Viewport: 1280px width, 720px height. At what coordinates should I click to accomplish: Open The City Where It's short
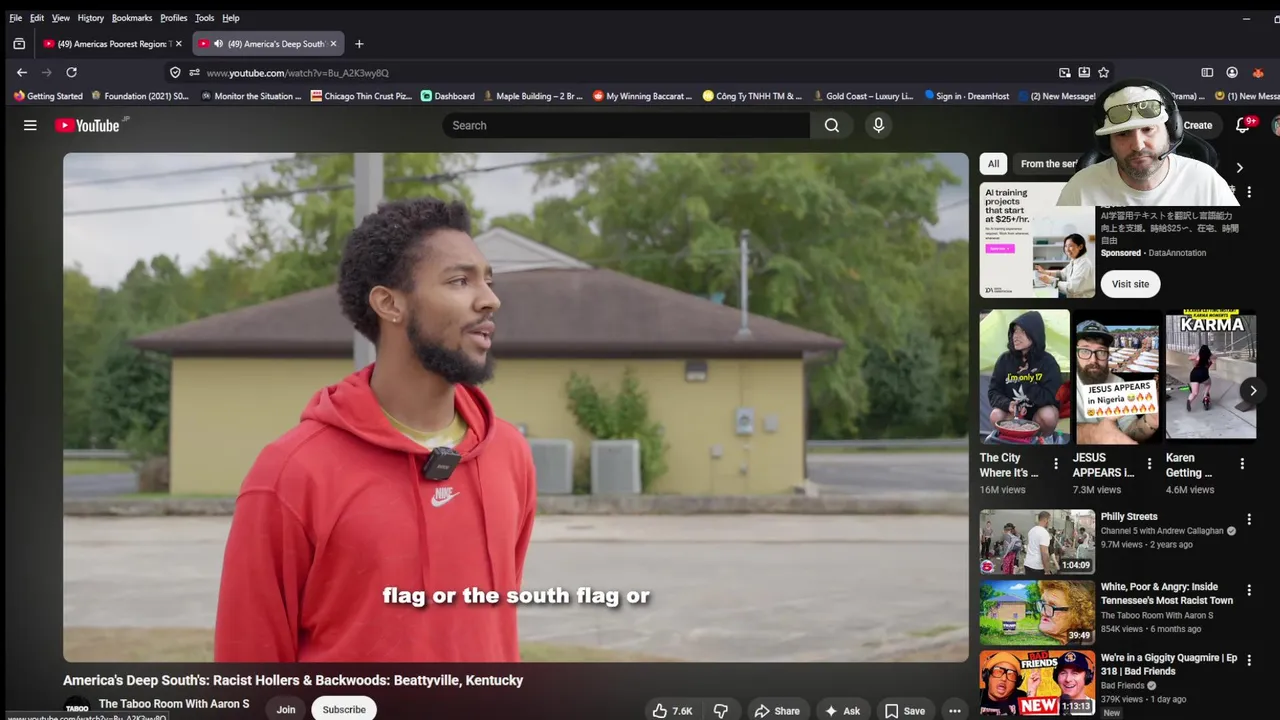(x=1024, y=376)
